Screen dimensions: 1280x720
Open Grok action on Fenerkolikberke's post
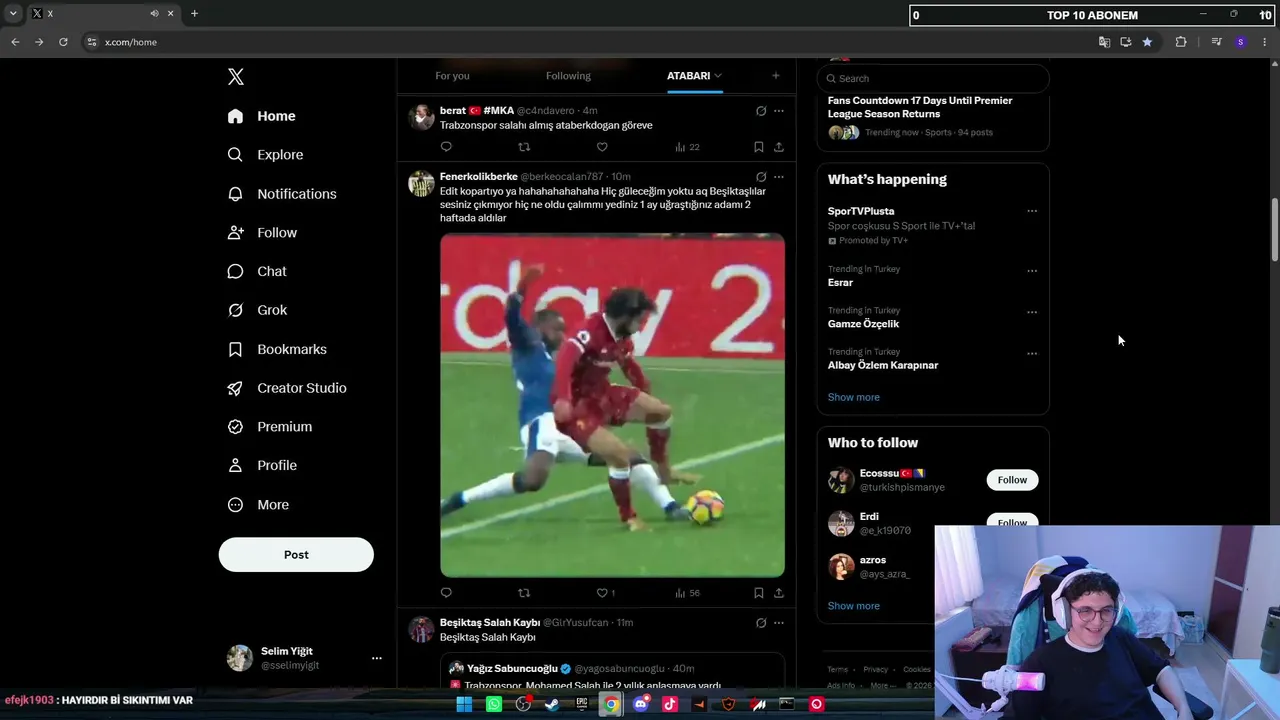[x=761, y=177]
